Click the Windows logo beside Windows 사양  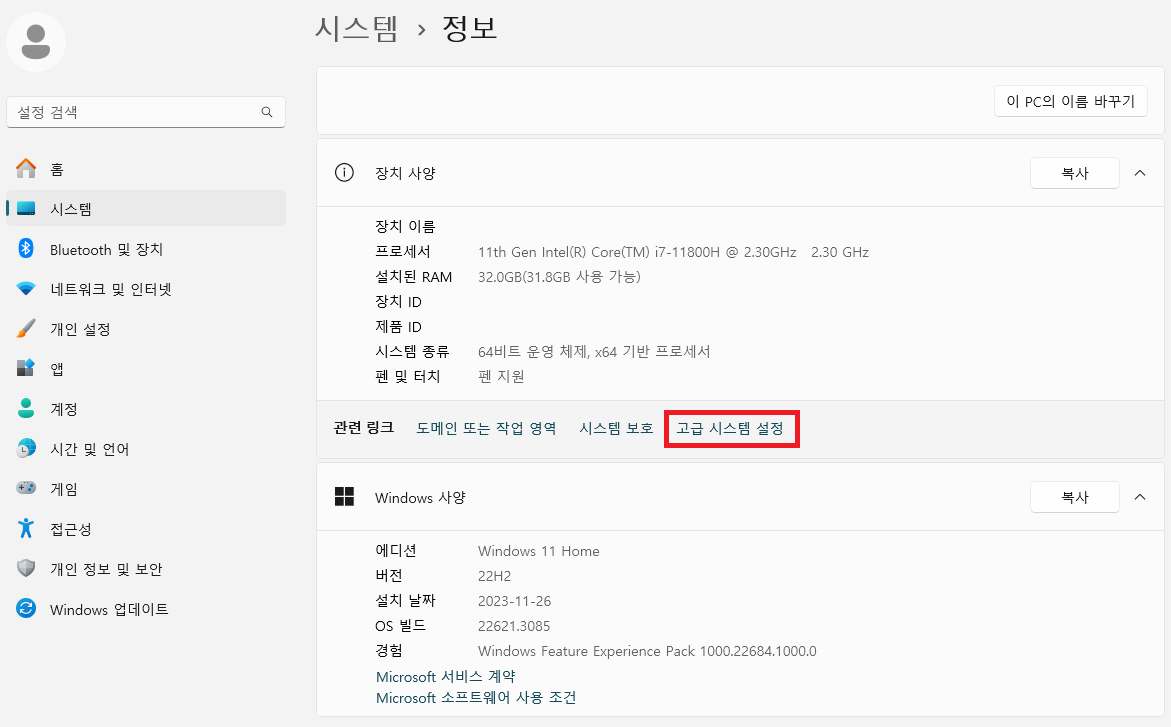pos(344,496)
